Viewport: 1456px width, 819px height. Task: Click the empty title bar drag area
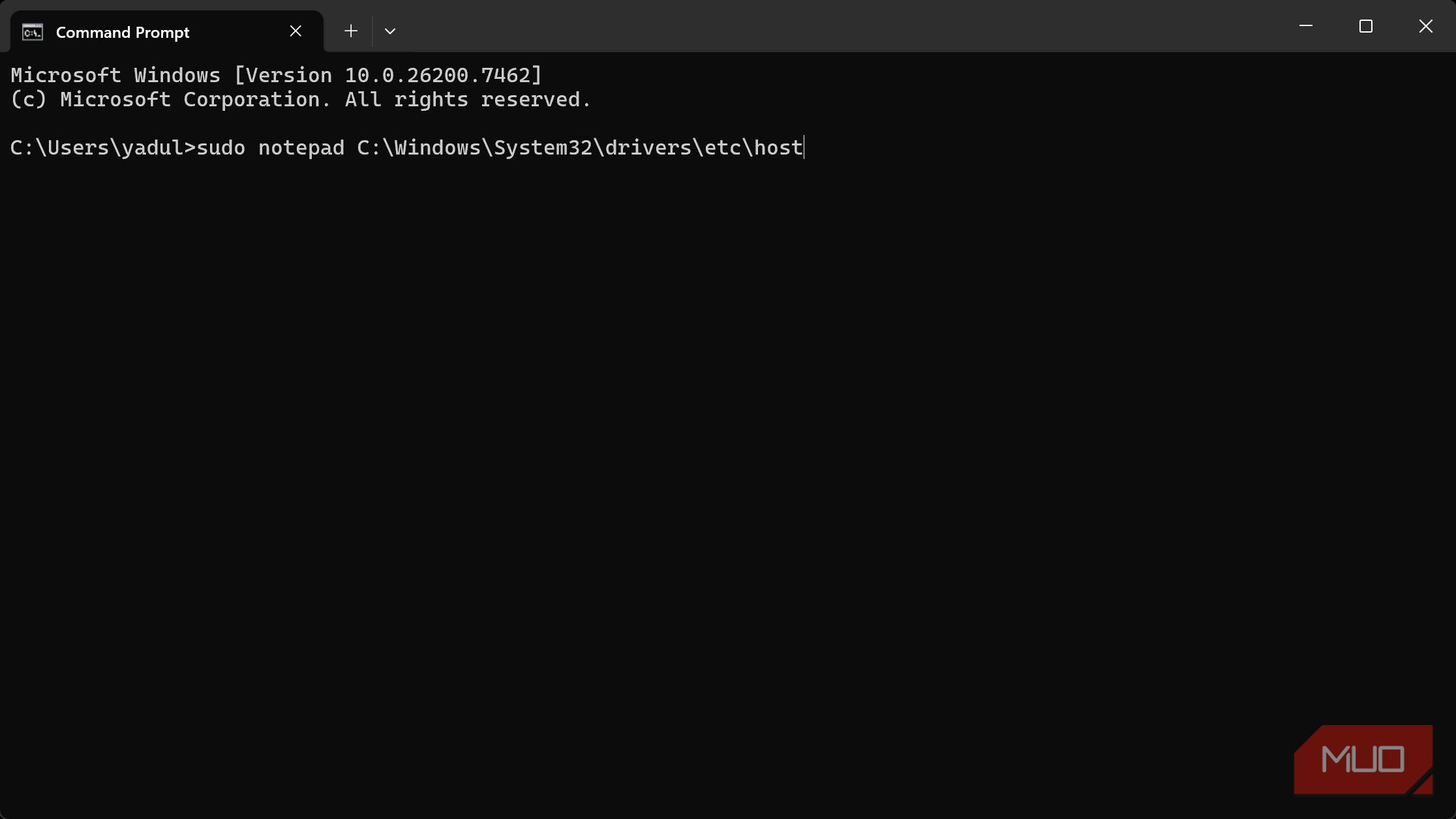coord(848,26)
